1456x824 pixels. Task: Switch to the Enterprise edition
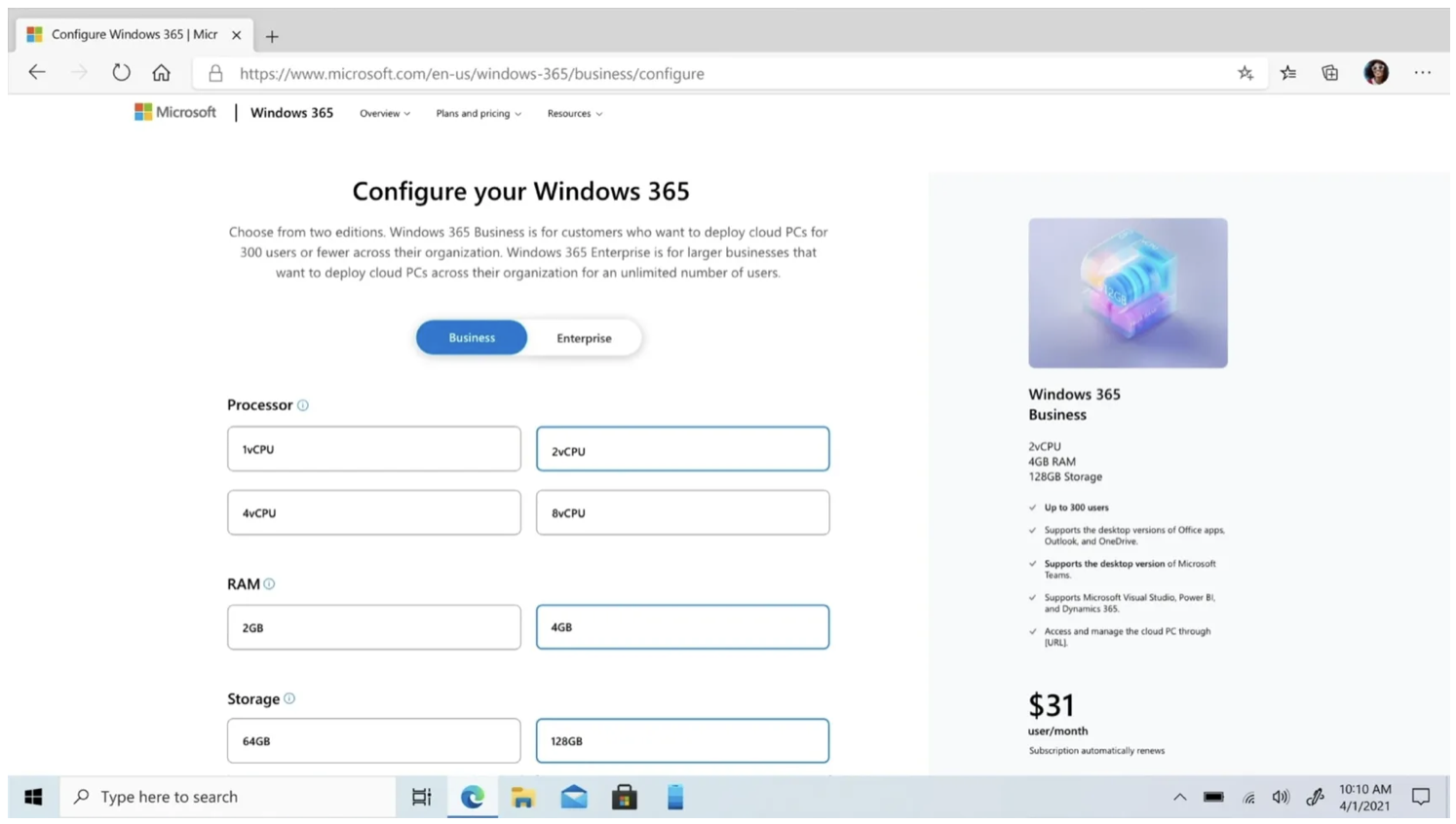tap(584, 338)
